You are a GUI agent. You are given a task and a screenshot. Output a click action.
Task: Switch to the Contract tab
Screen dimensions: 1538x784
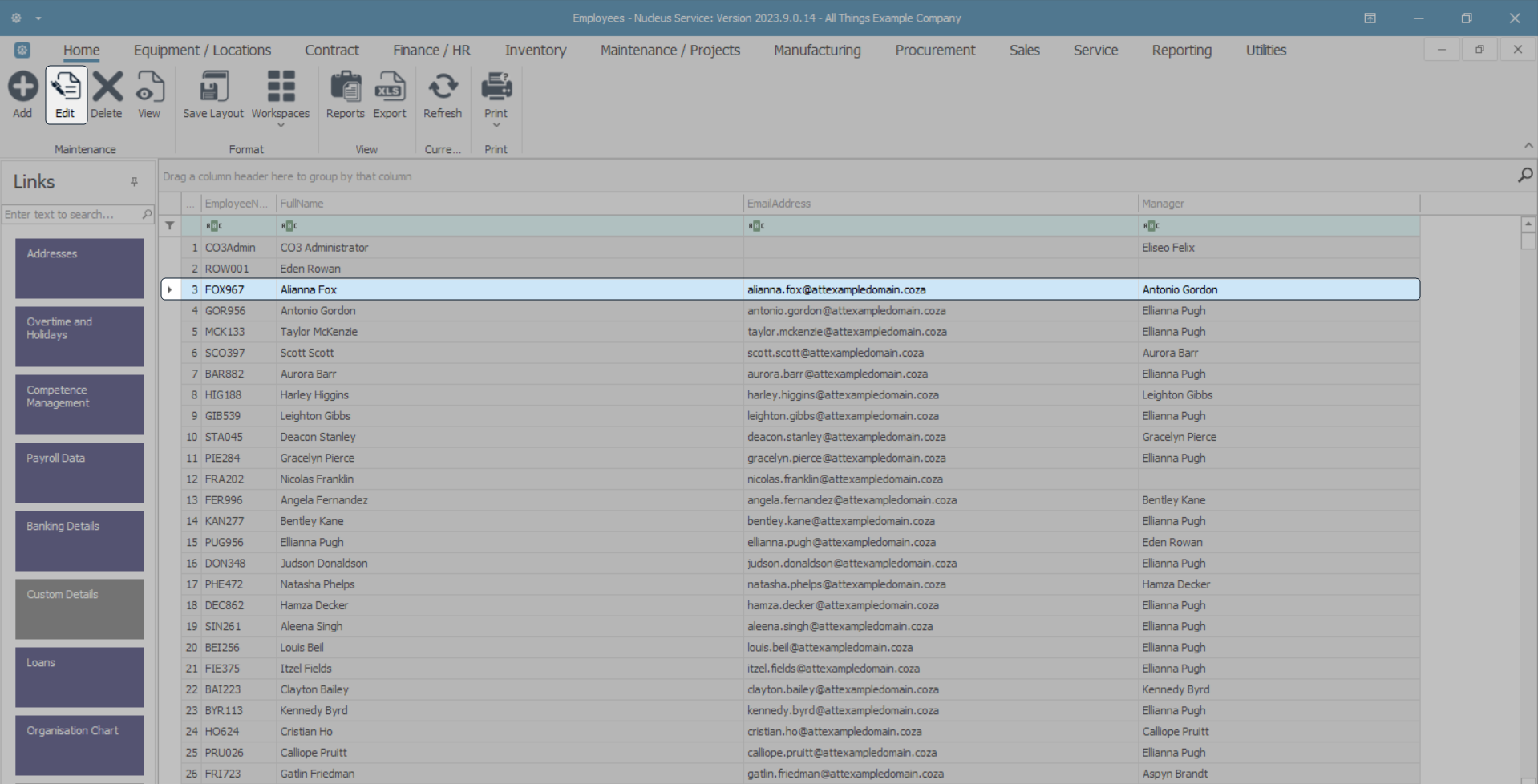[x=332, y=50]
